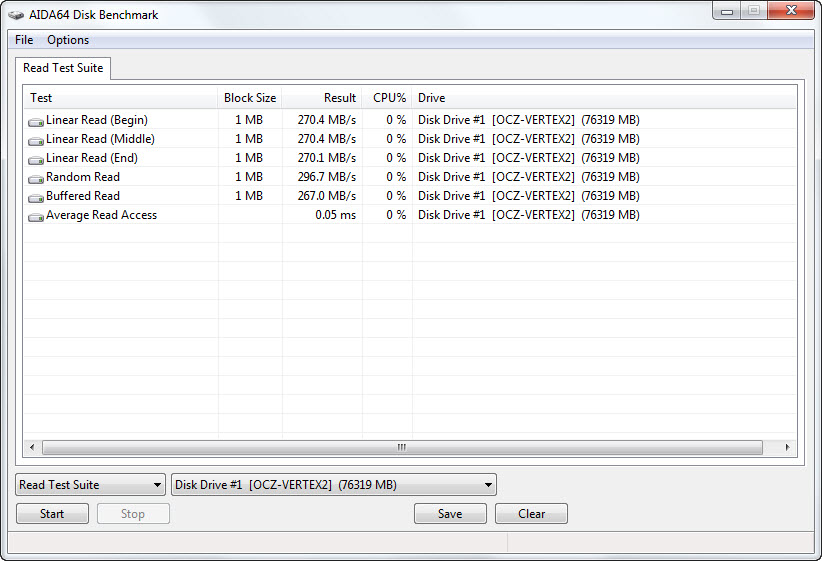Sort by the Result column header
The image size is (822, 561).
click(321, 98)
